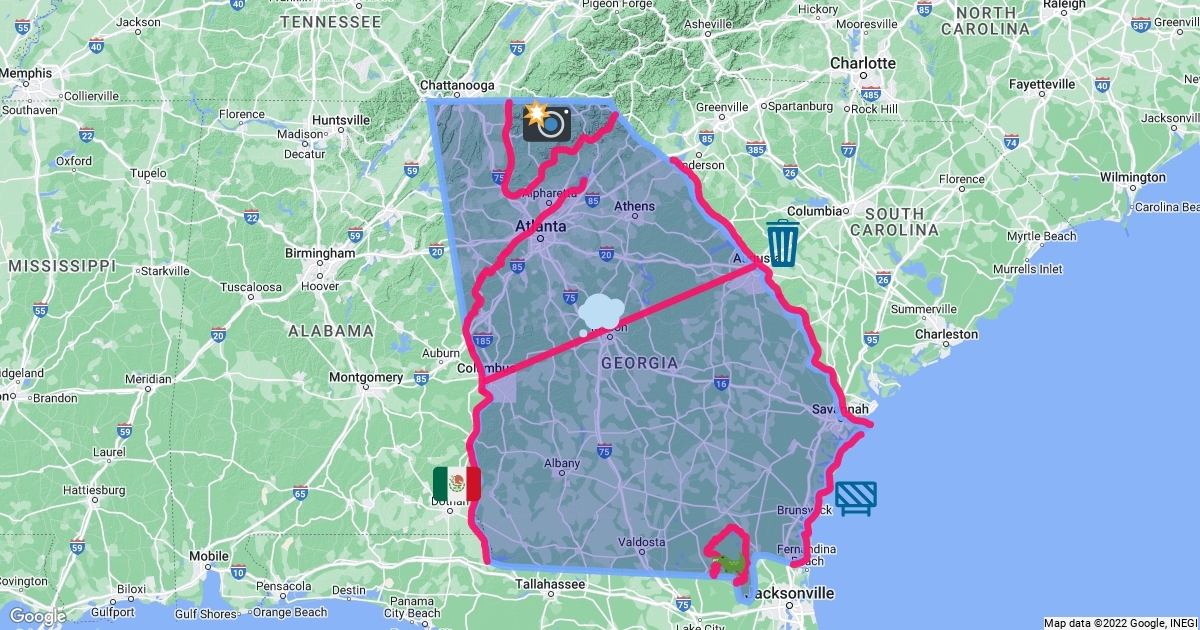Select the I-16 highway shield in Georgia
The height and width of the screenshot is (630, 1200).
pyautogui.click(x=721, y=382)
